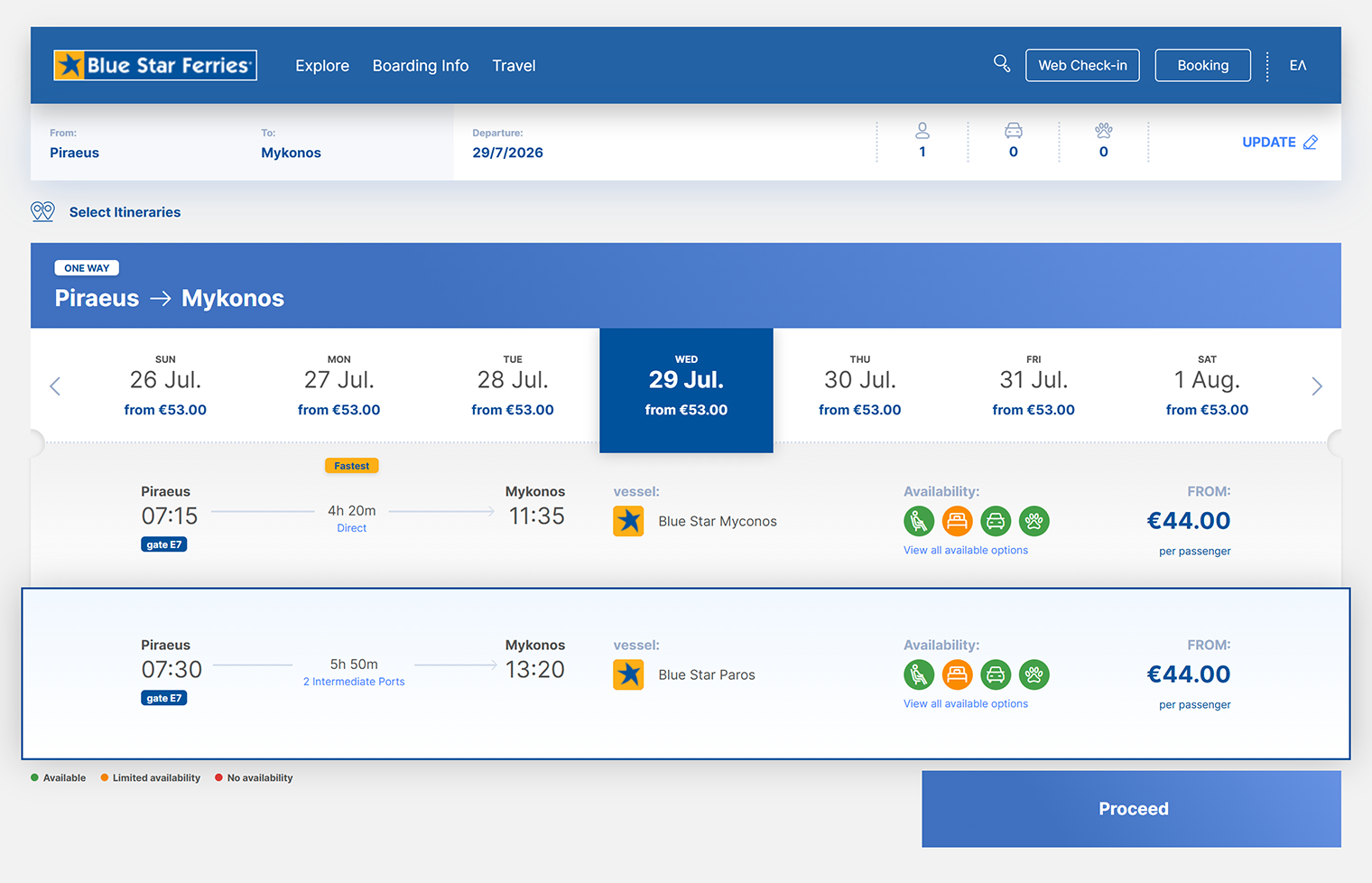Select the Mon 27 Jul. date tab
Image resolution: width=1372 pixels, height=883 pixels.
click(339, 386)
